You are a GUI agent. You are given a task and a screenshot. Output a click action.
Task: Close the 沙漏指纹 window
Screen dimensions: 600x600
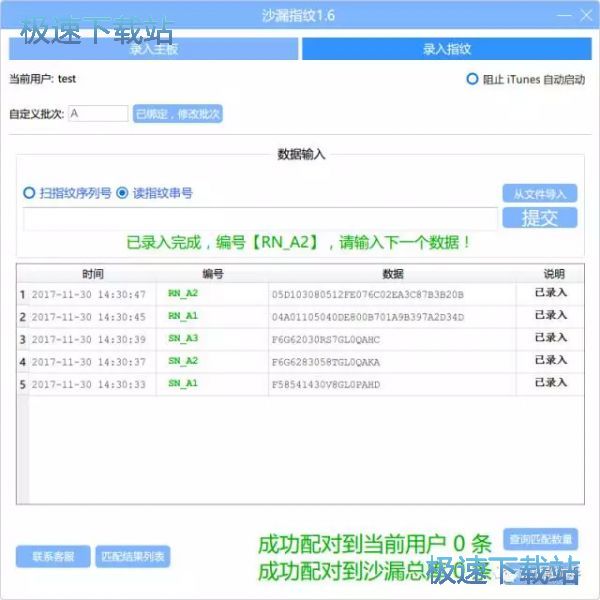(586, 16)
